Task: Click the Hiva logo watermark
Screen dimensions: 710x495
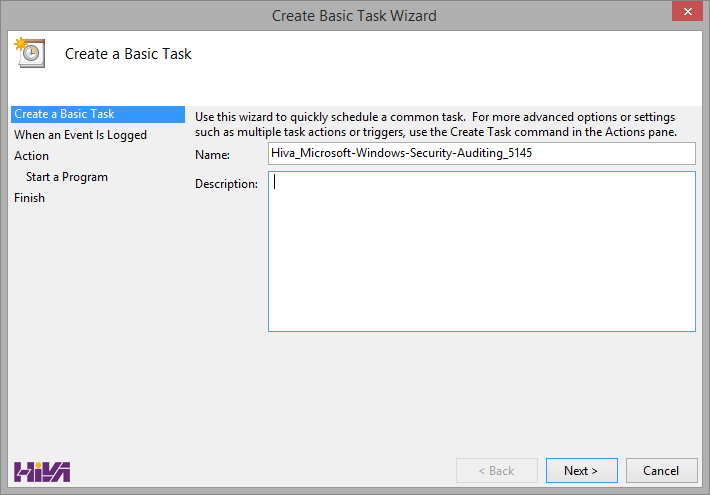Action: (42, 471)
